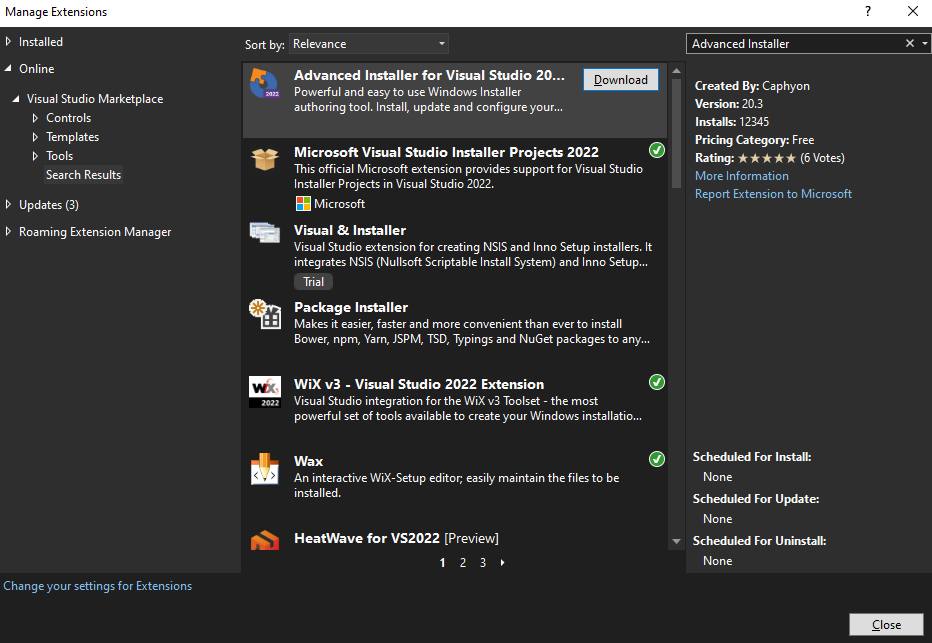This screenshot has height=643, width=932.
Task: Click installed checkmark on Microsoft Installer Projects
Action: [x=657, y=150]
